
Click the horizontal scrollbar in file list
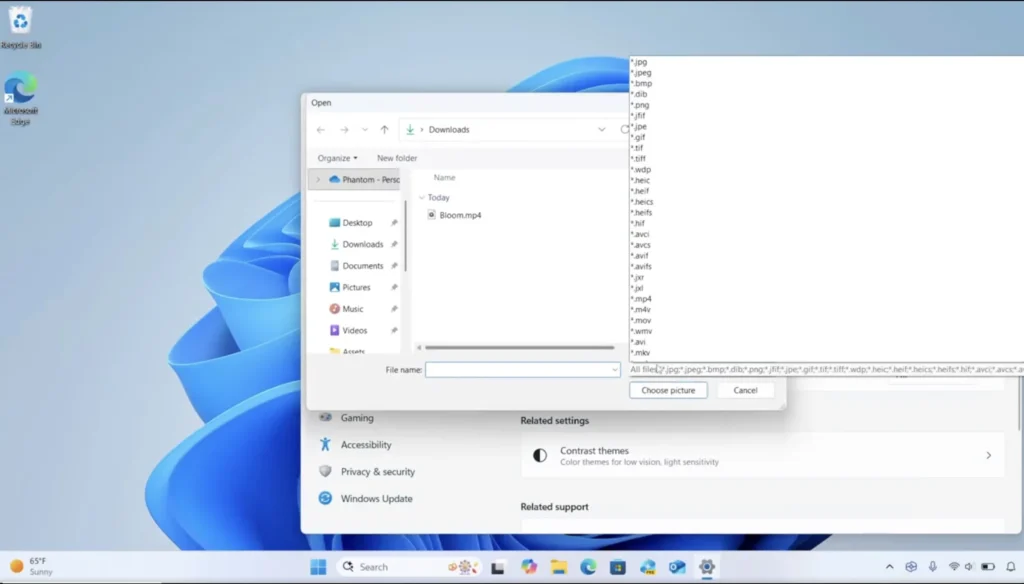coord(518,348)
